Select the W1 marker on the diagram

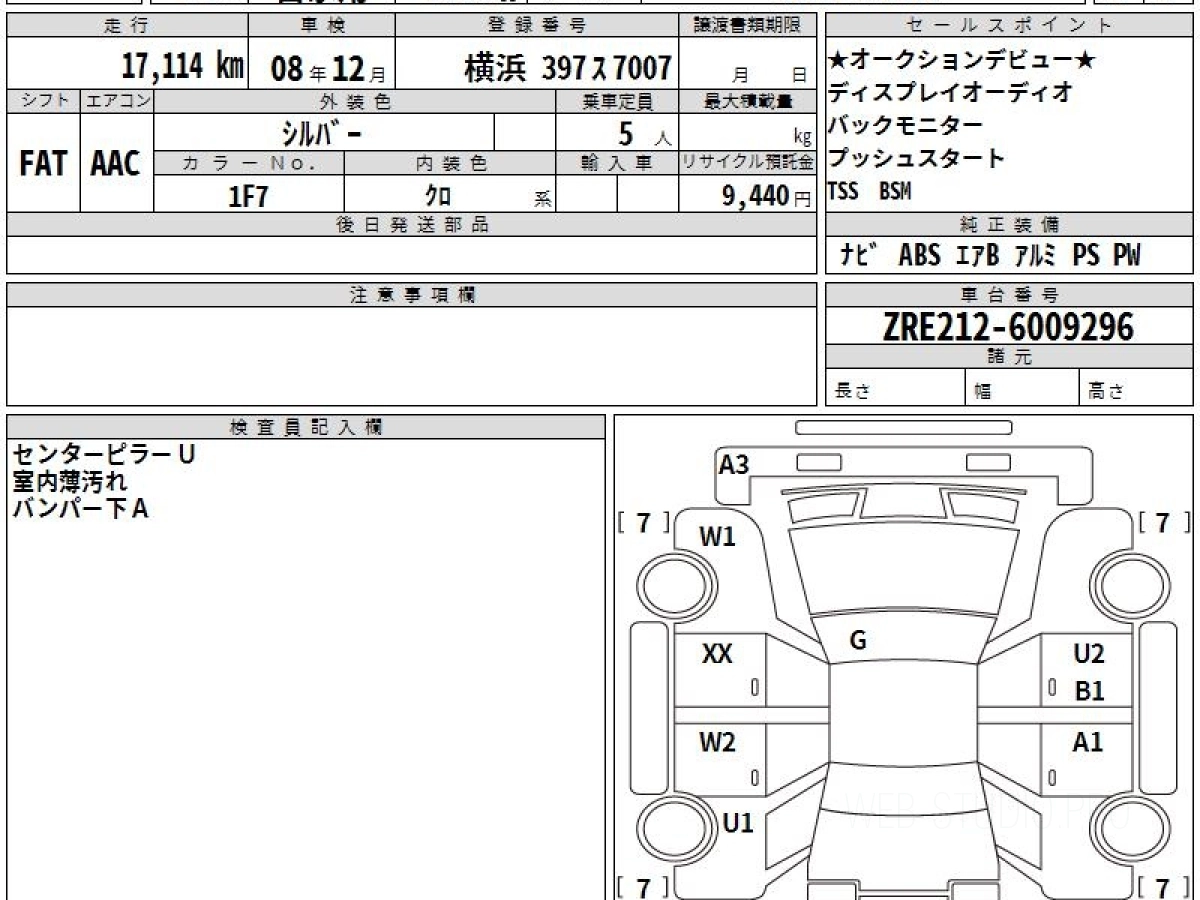(x=717, y=537)
